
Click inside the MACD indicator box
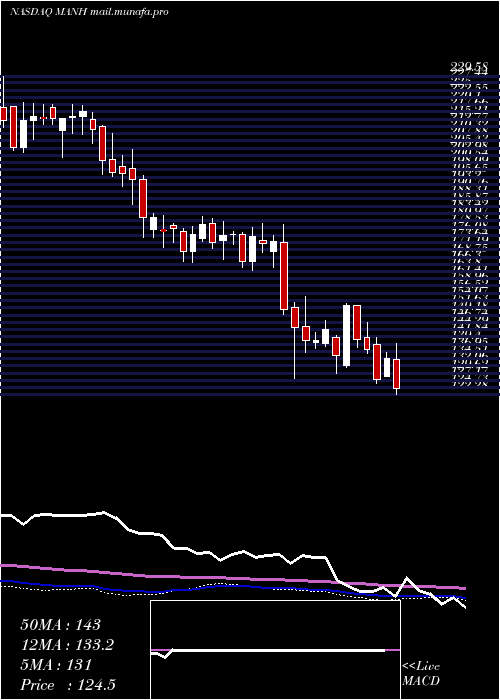[x=275, y=650]
